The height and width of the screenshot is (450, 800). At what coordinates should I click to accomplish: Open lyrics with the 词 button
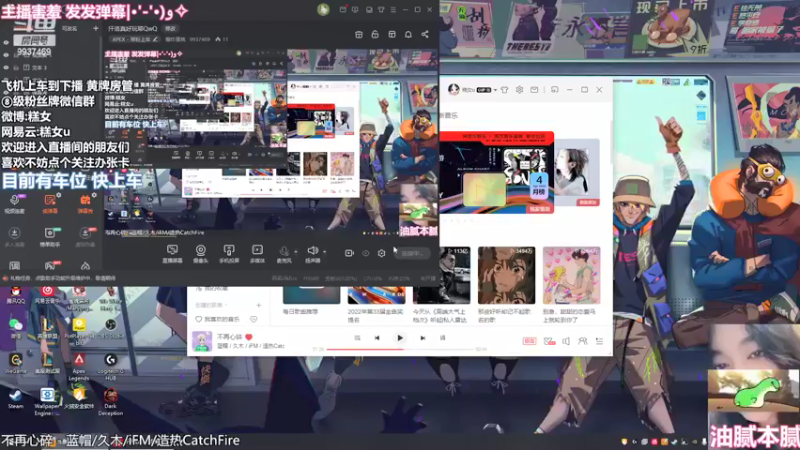(x=442, y=338)
